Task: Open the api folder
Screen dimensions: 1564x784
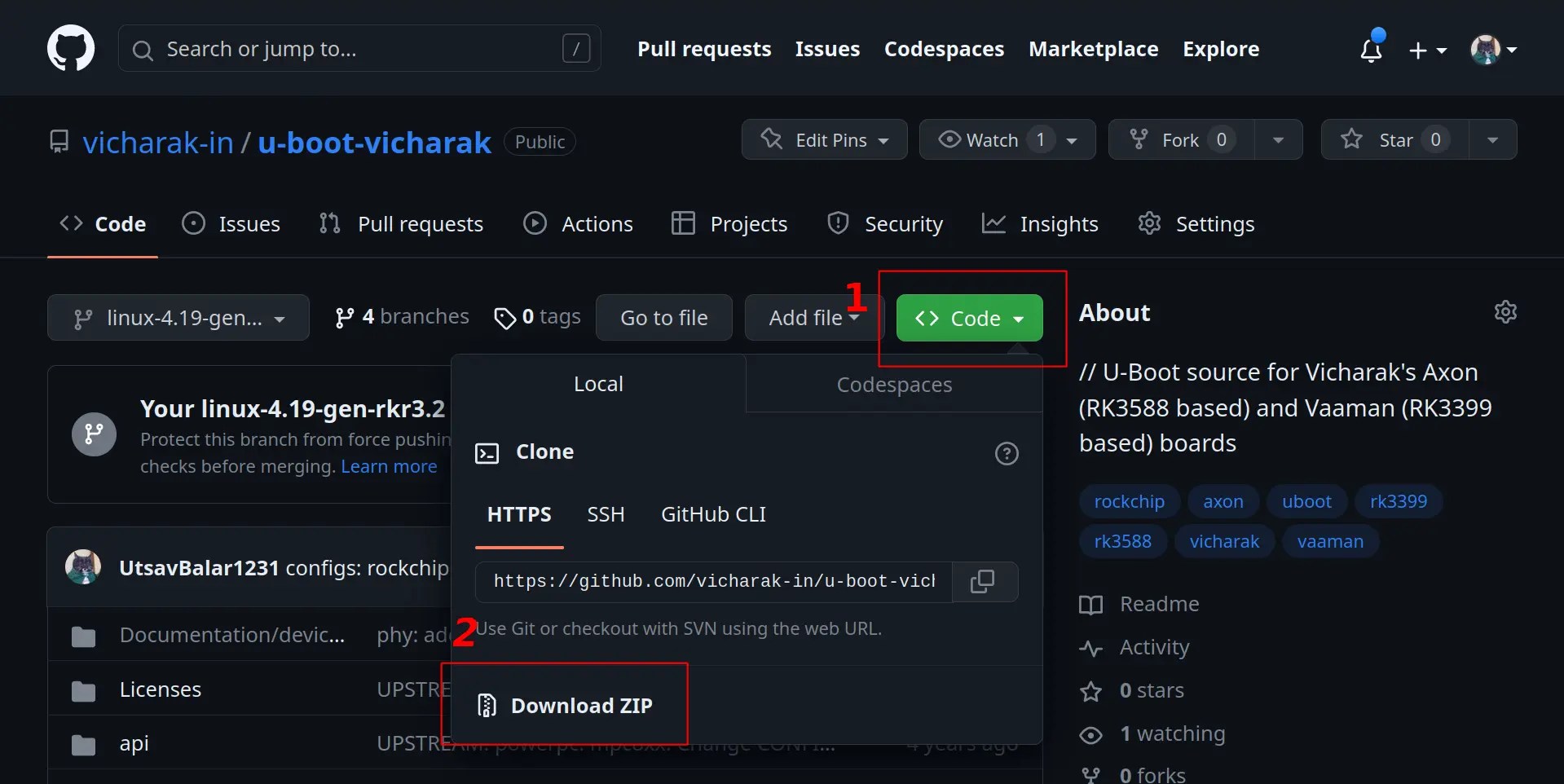Action: (x=134, y=743)
